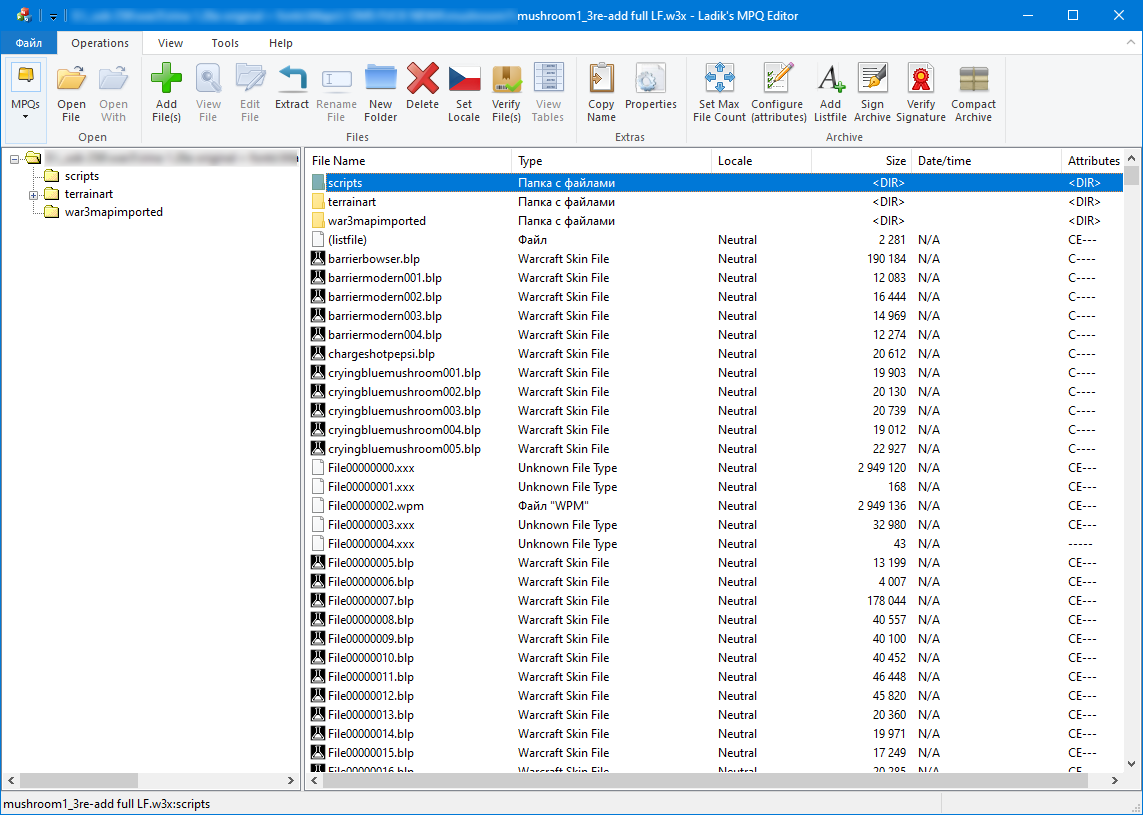Click the Extract arrow icon

click(292, 78)
